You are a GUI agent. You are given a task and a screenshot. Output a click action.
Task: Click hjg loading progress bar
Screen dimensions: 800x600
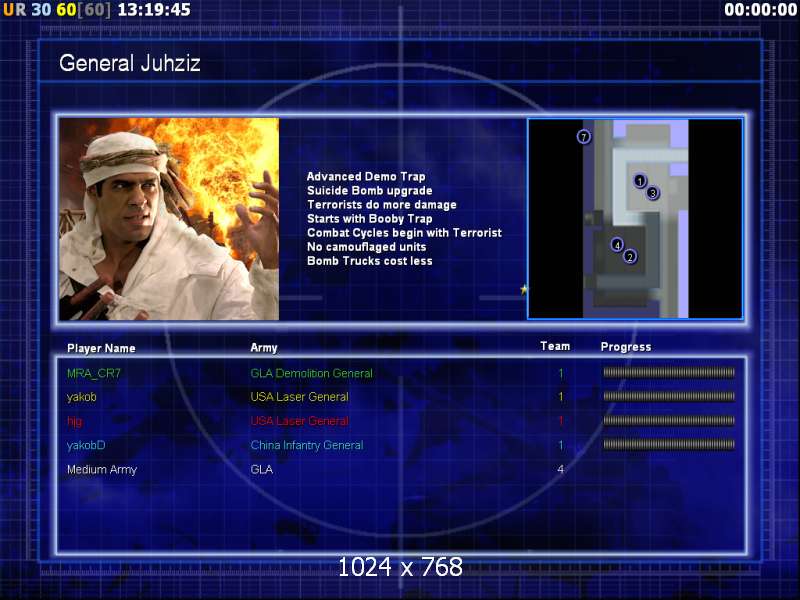pyautogui.click(x=669, y=421)
